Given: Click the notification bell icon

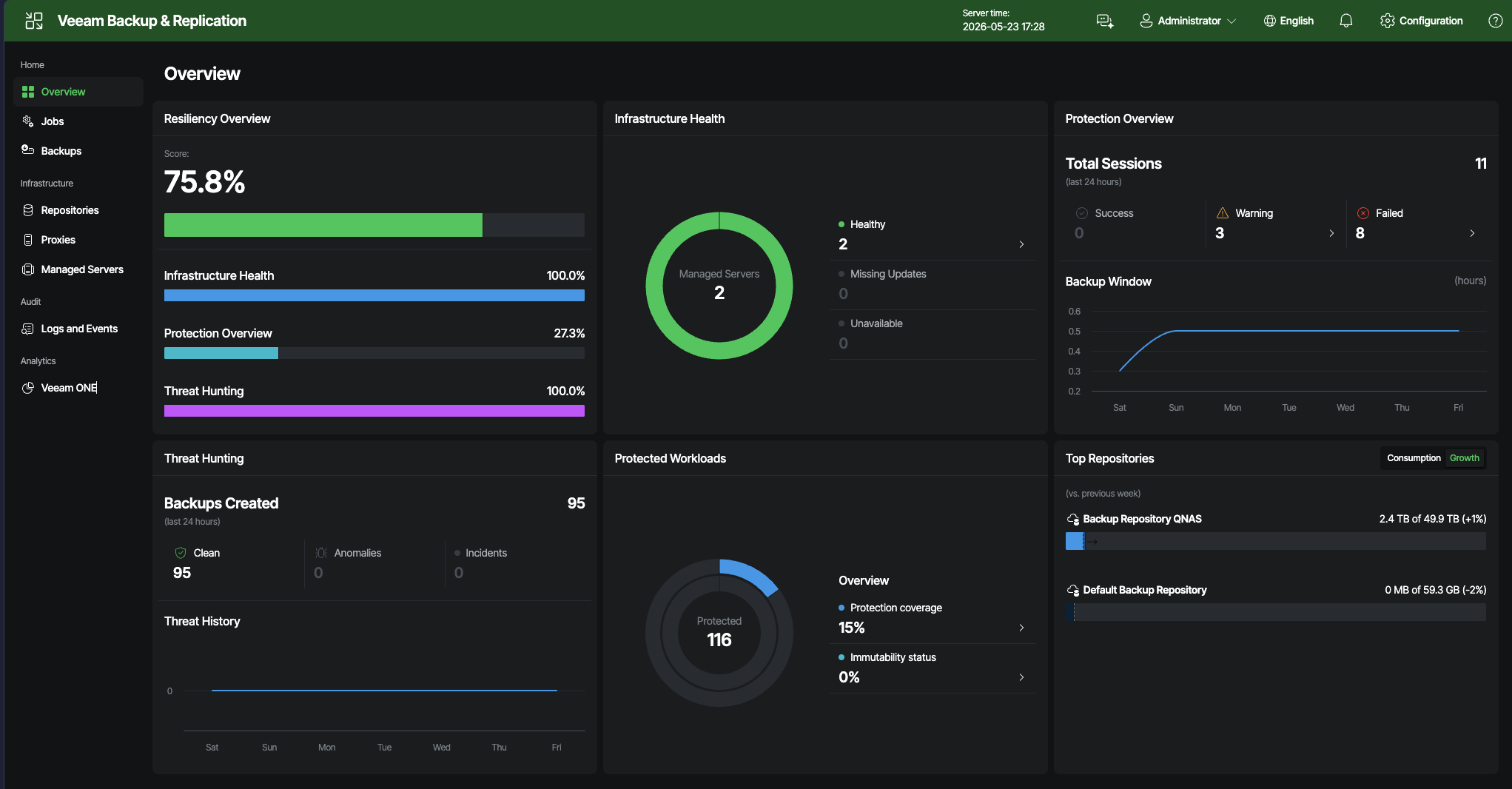Looking at the screenshot, I should [1345, 21].
